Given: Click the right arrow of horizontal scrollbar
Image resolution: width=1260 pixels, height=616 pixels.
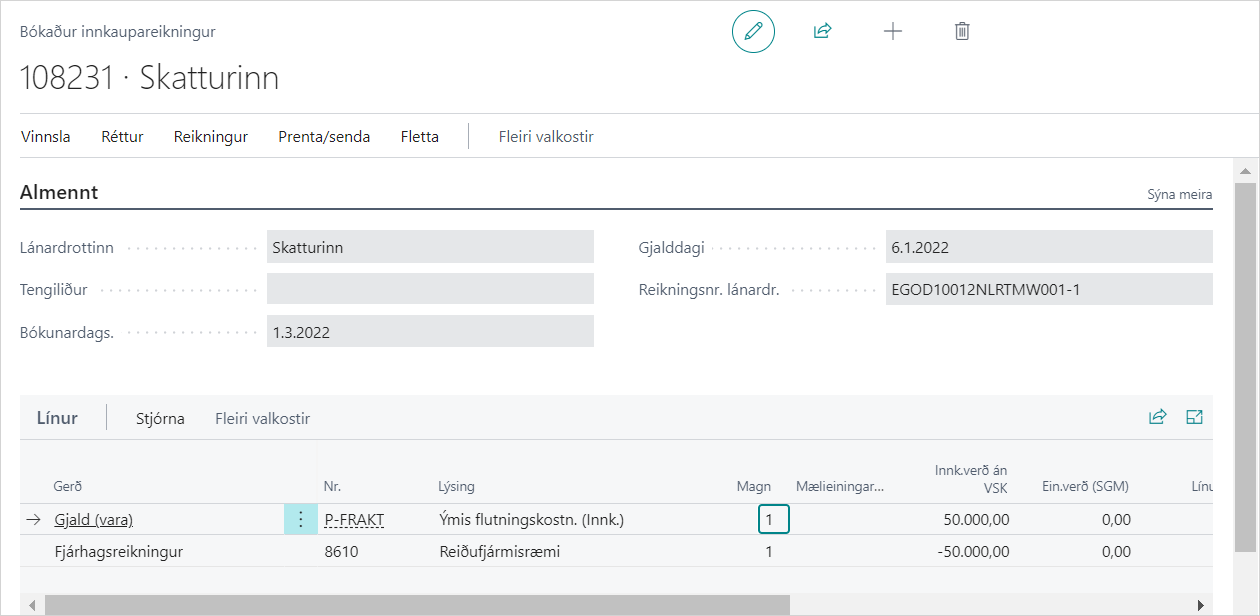Looking at the screenshot, I should coord(1201,605).
